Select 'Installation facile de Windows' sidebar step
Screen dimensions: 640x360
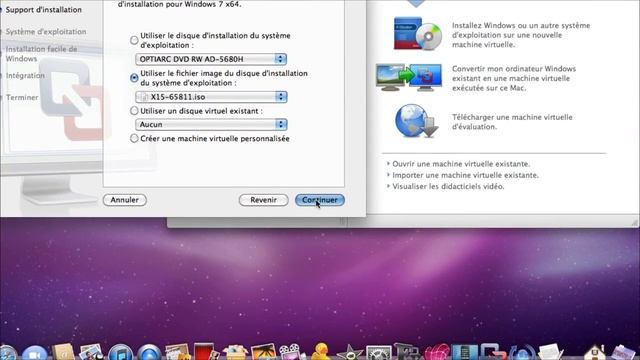pyautogui.click(x=41, y=54)
